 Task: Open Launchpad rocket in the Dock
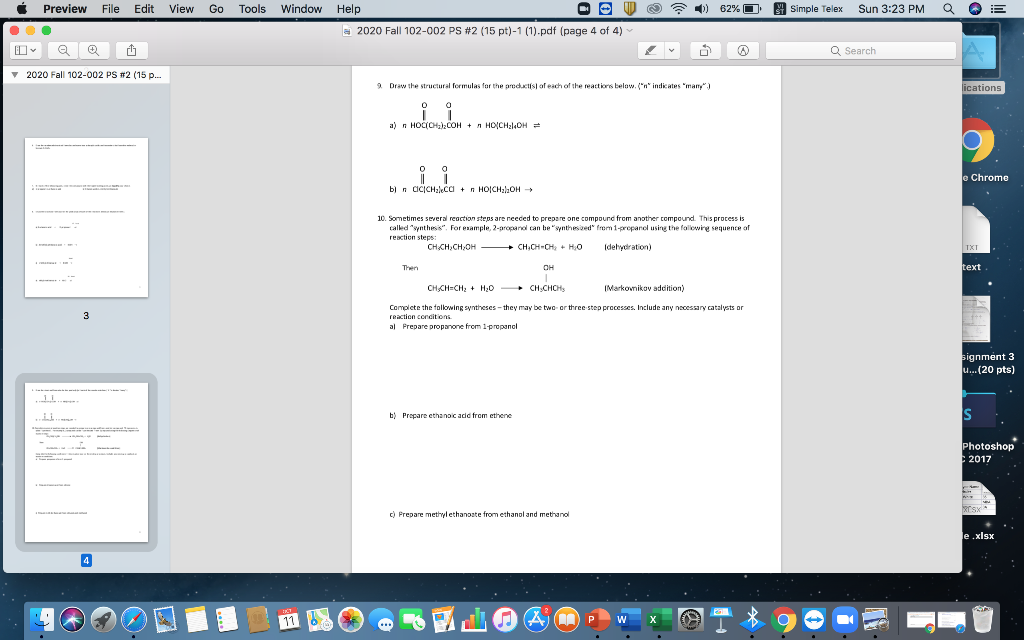(103, 619)
